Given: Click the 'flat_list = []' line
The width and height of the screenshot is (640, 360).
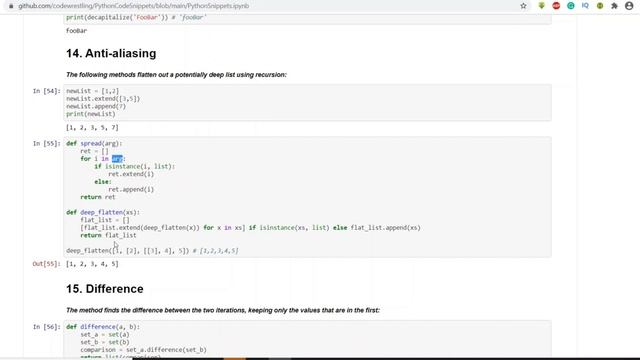Looking at the screenshot, I should click(x=105, y=220).
